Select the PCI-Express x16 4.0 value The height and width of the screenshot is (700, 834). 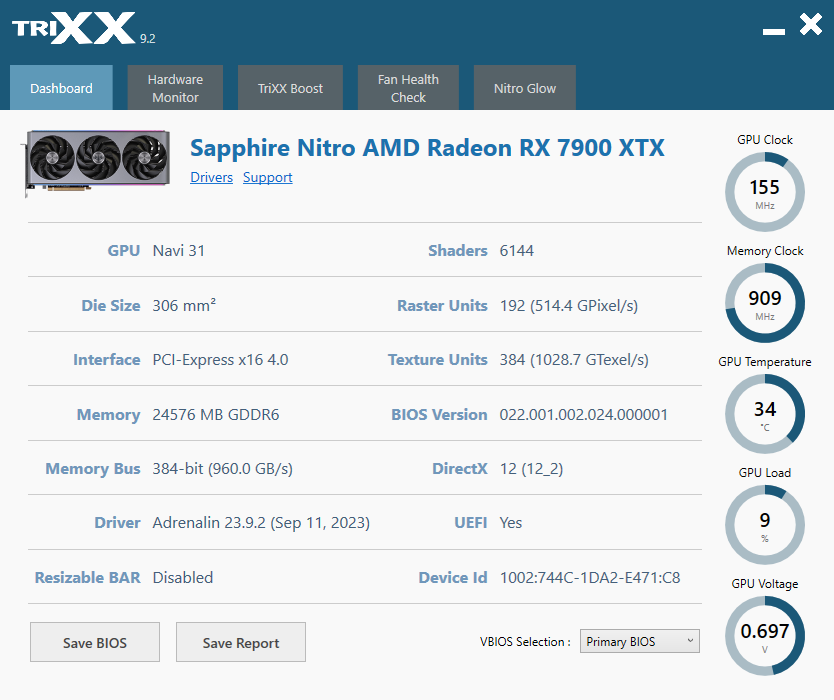click(x=220, y=360)
